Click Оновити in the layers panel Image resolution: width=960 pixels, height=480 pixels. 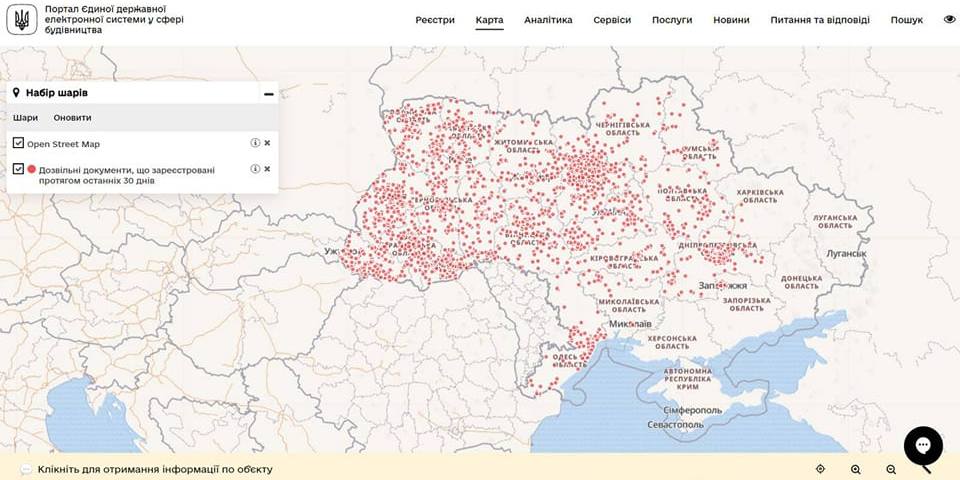pos(72,118)
